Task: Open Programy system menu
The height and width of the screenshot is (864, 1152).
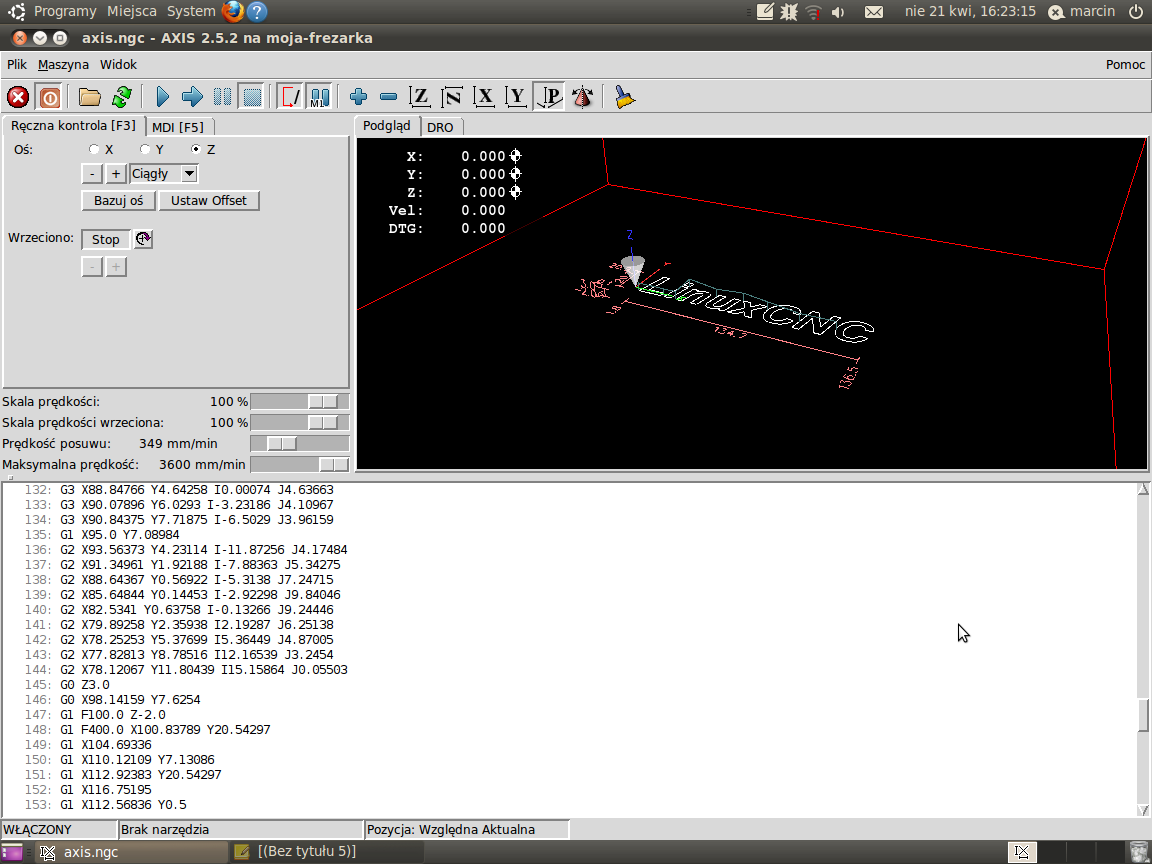Action: pyautogui.click(x=65, y=11)
